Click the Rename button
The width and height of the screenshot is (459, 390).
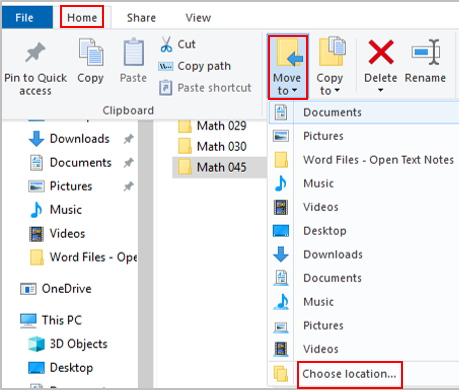coord(425,61)
